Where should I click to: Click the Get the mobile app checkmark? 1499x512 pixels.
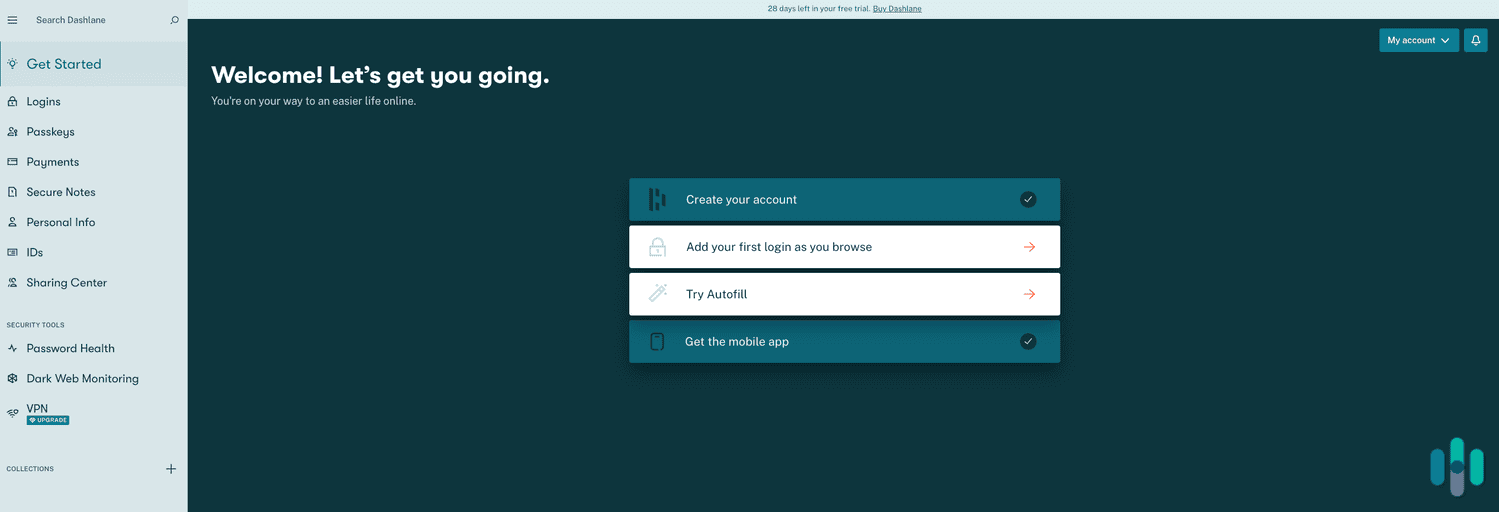coord(1028,342)
